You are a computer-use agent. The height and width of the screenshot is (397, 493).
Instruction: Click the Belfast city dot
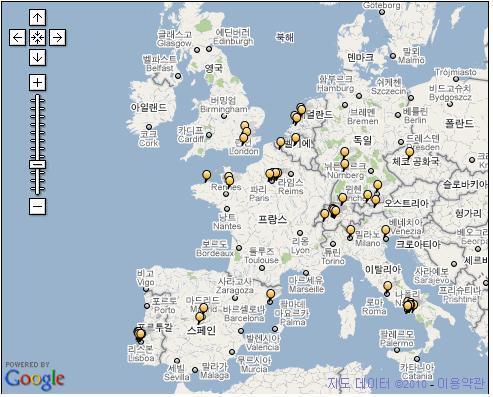178,76
